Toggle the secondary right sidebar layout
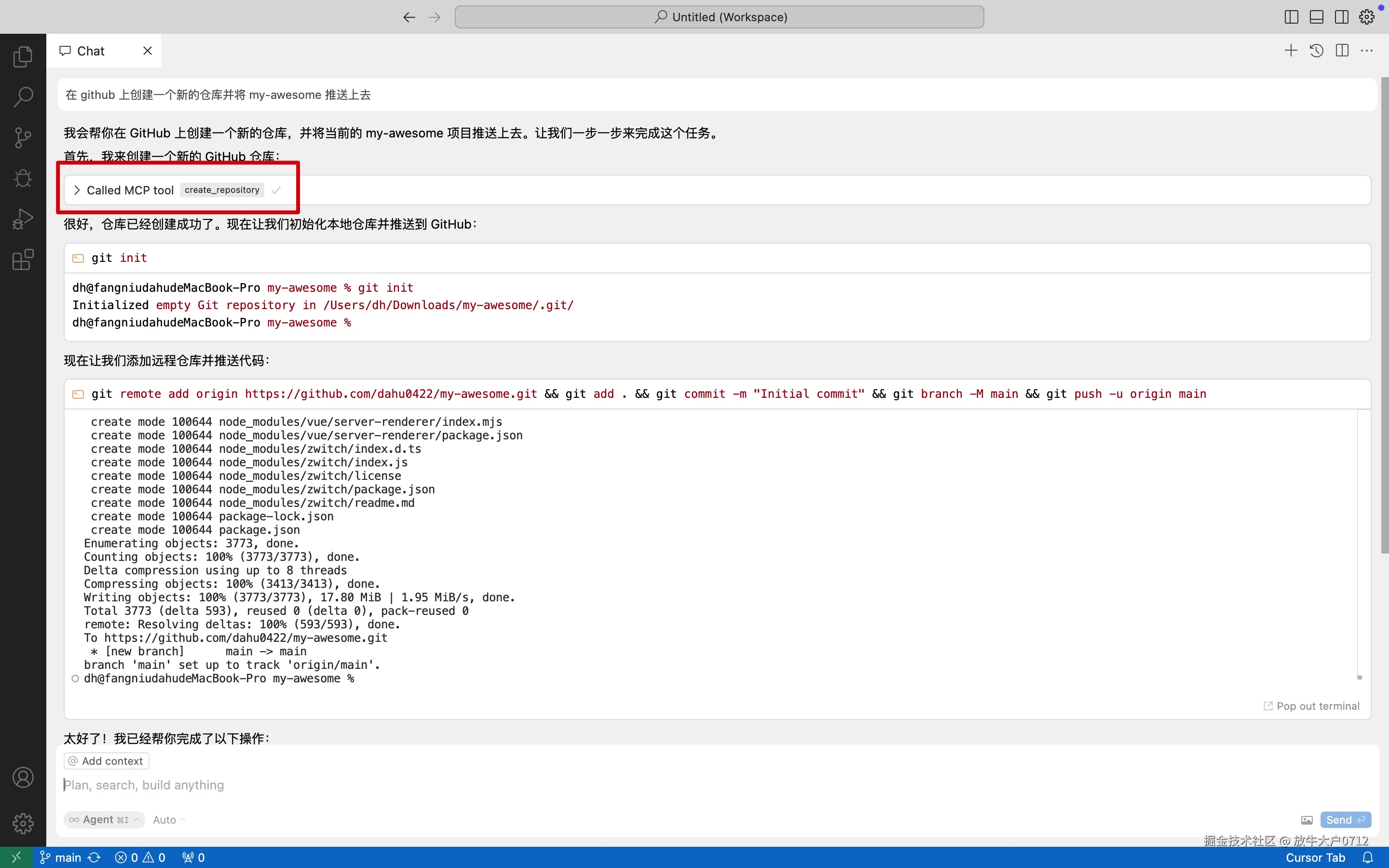Image resolution: width=1389 pixels, height=868 pixels. tap(1342, 17)
